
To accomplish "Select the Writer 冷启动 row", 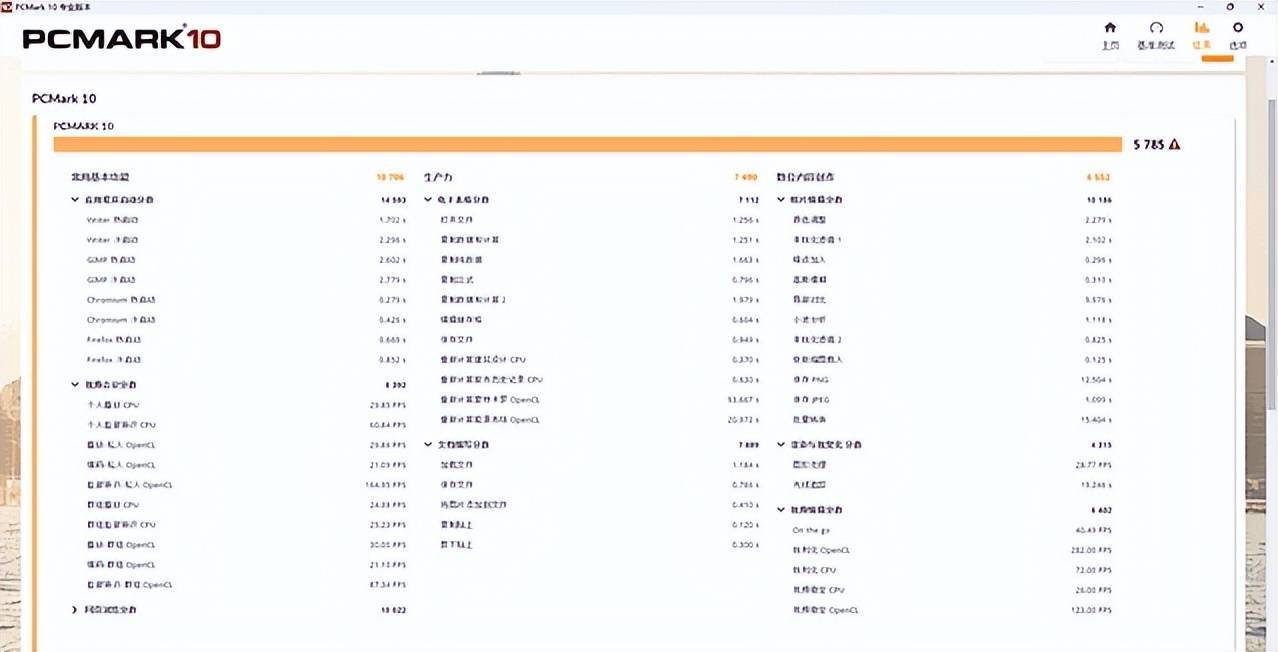I will point(247,240).
